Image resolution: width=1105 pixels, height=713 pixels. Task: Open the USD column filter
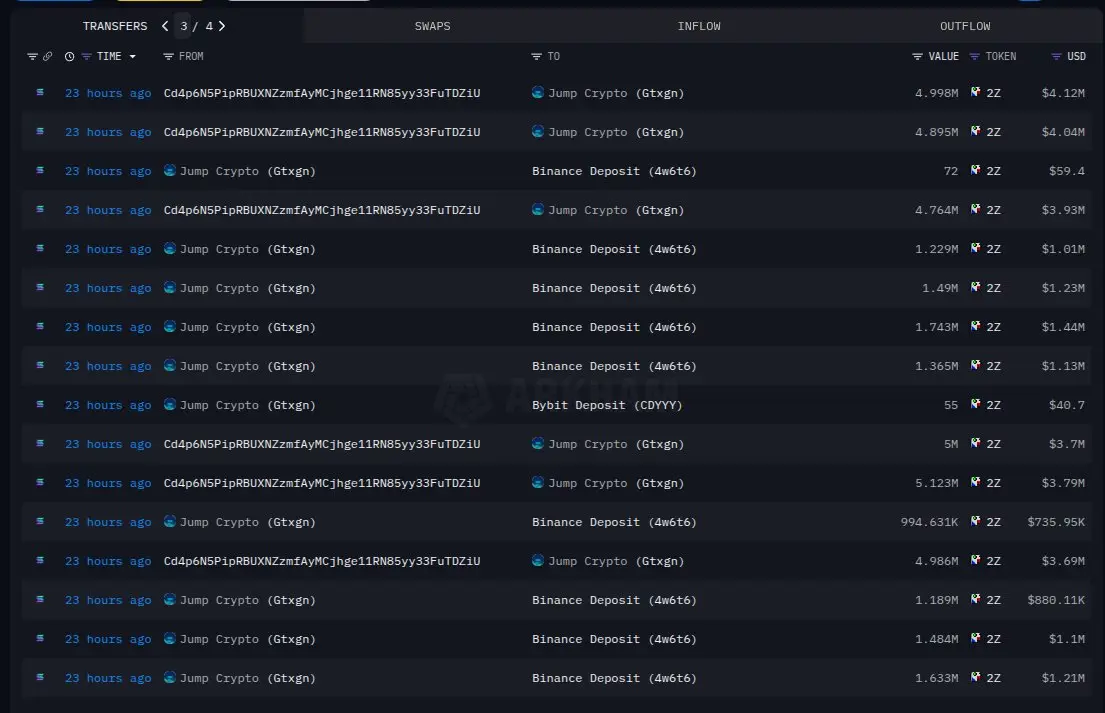pyautogui.click(x=1056, y=56)
